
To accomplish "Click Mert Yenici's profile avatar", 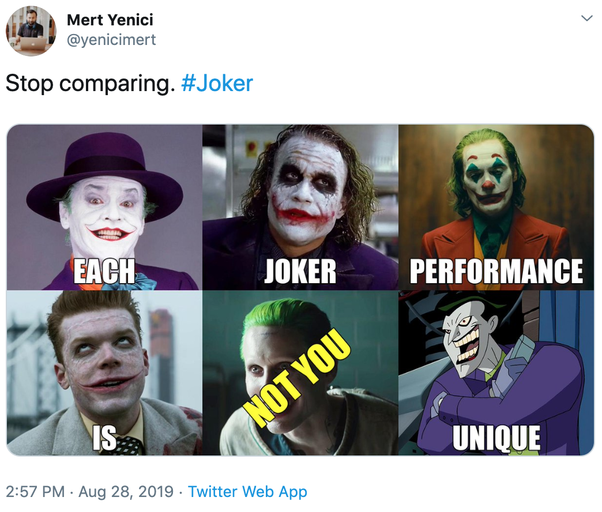I will (30, 30).
